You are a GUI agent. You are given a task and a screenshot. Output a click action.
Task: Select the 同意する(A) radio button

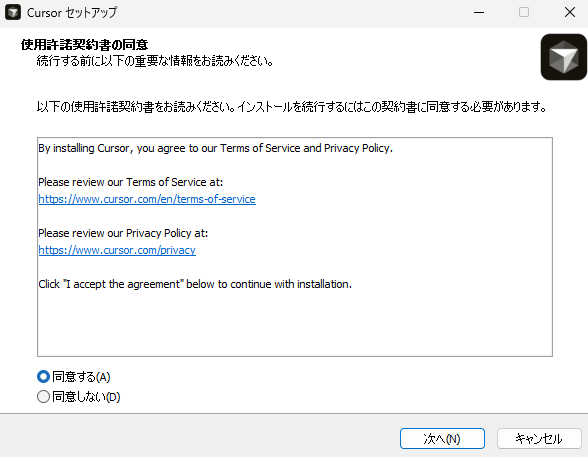click(44, 376)
